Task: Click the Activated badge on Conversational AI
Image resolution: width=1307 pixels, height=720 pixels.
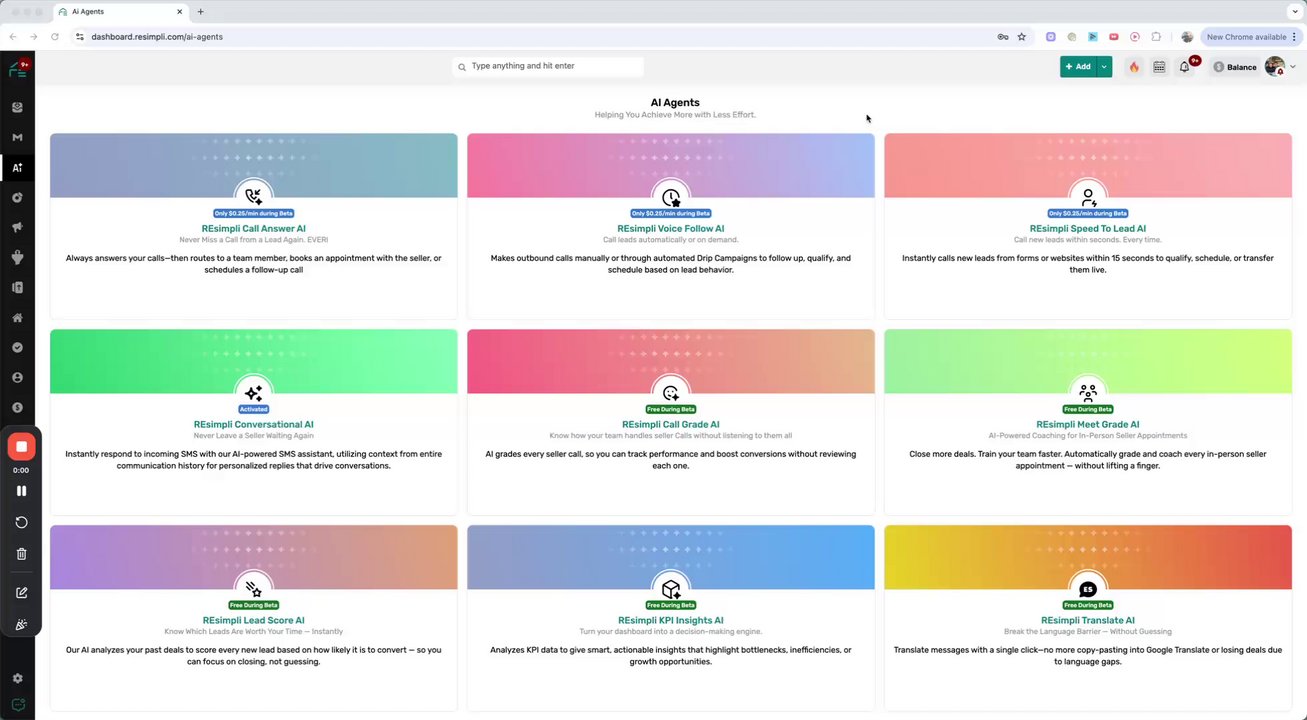Action: (x=253, y=409)
